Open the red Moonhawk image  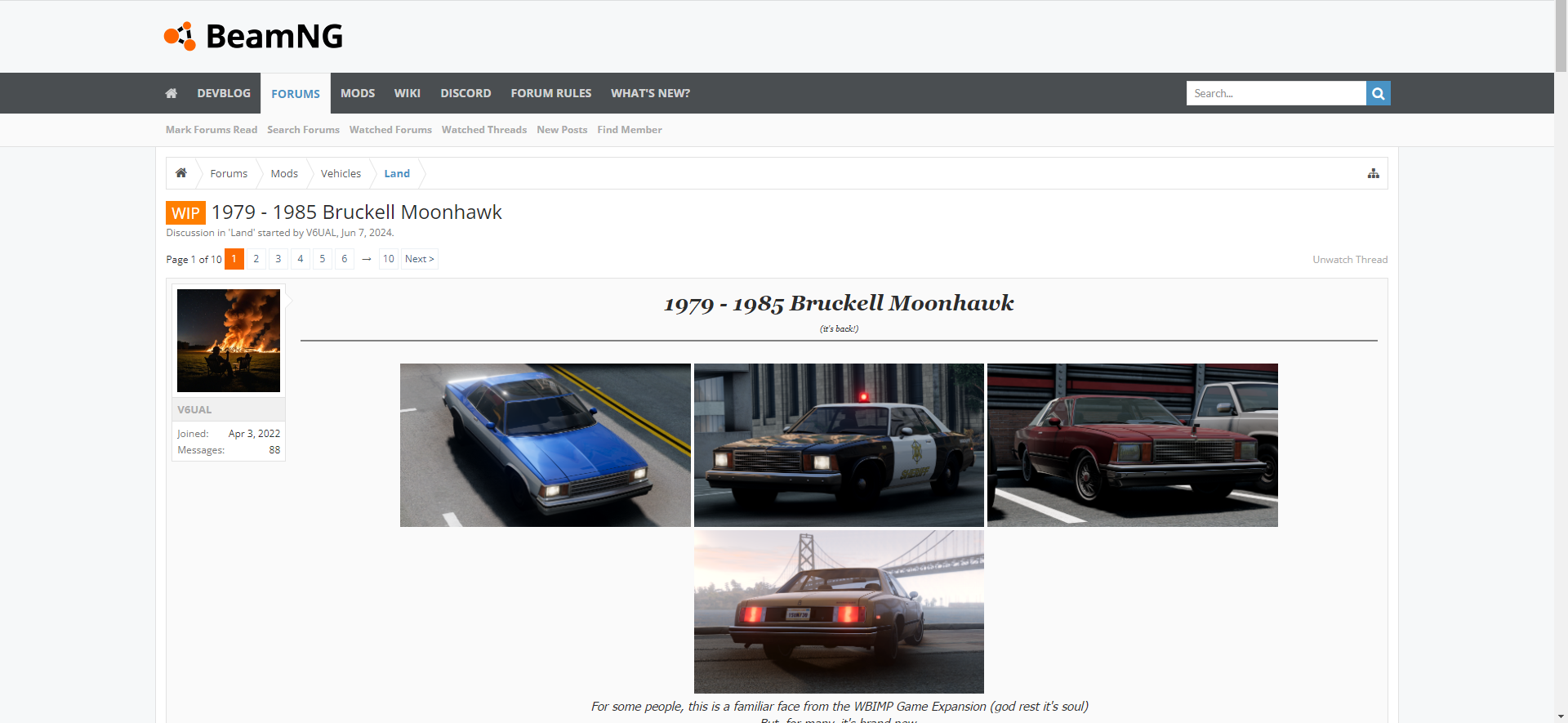1133,445
